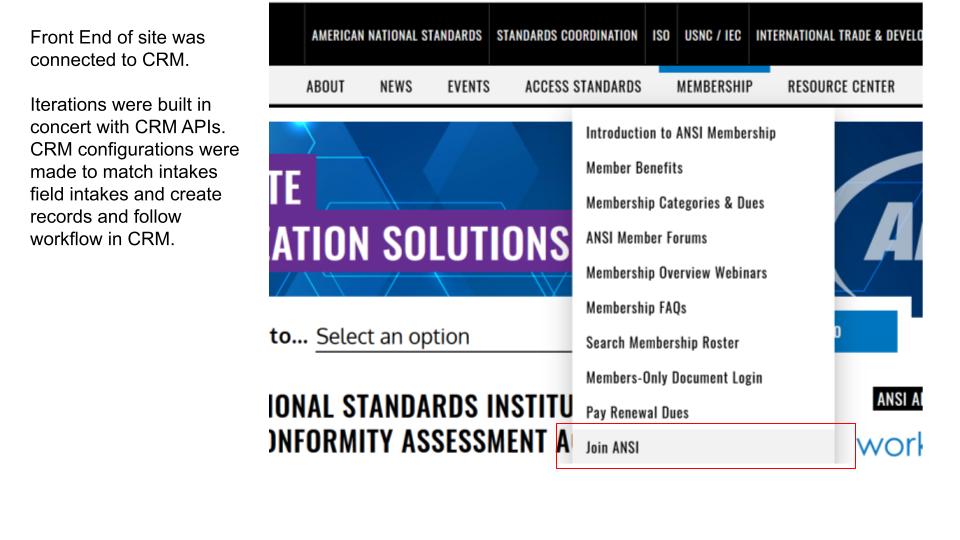This screenshot has width=960, height=540.
Task: Open ANSI Member Forums
Action: pos(646,238)
